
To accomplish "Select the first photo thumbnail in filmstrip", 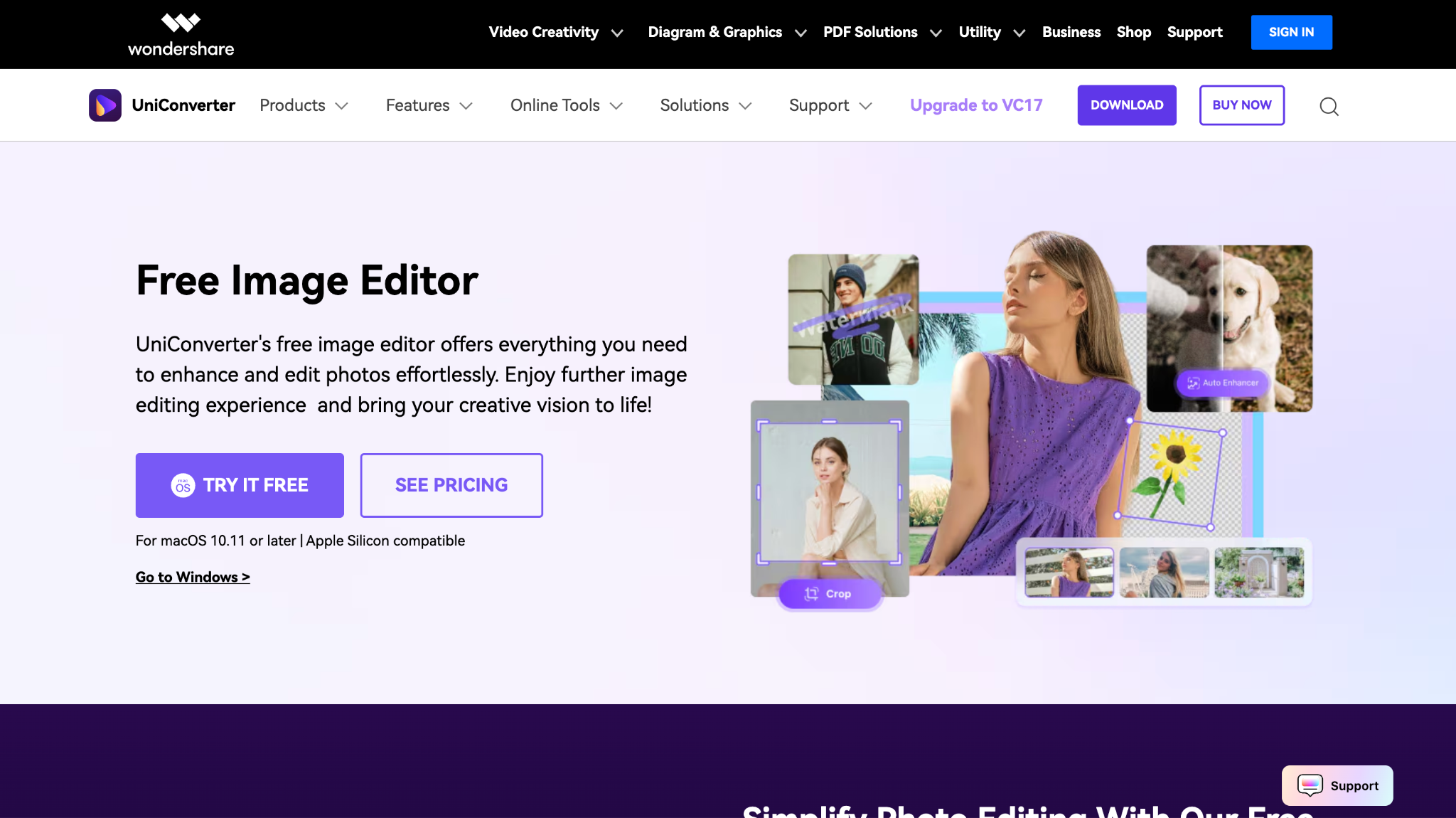I will 1069,573.
